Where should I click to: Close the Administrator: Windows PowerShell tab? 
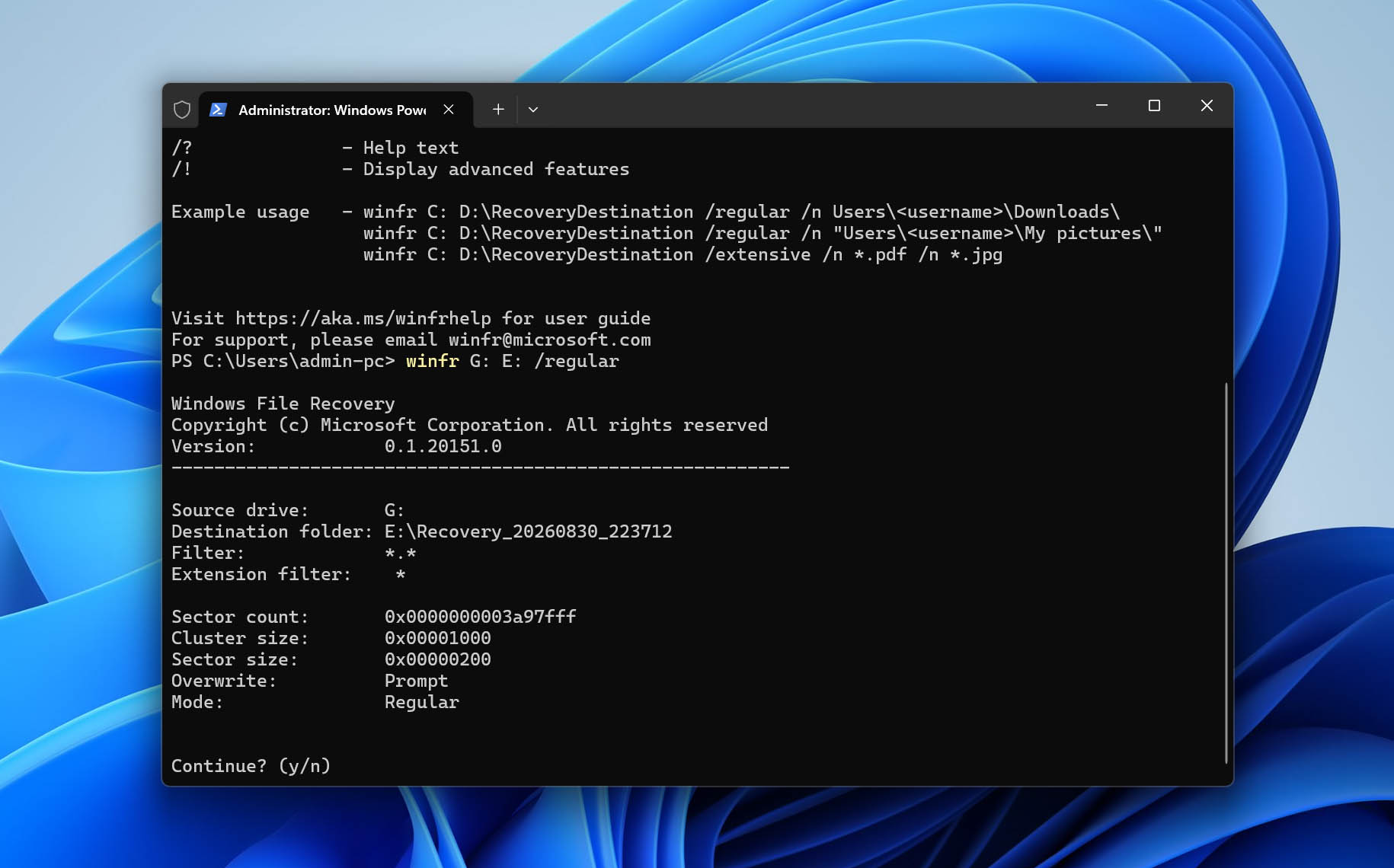coord(449,110)
